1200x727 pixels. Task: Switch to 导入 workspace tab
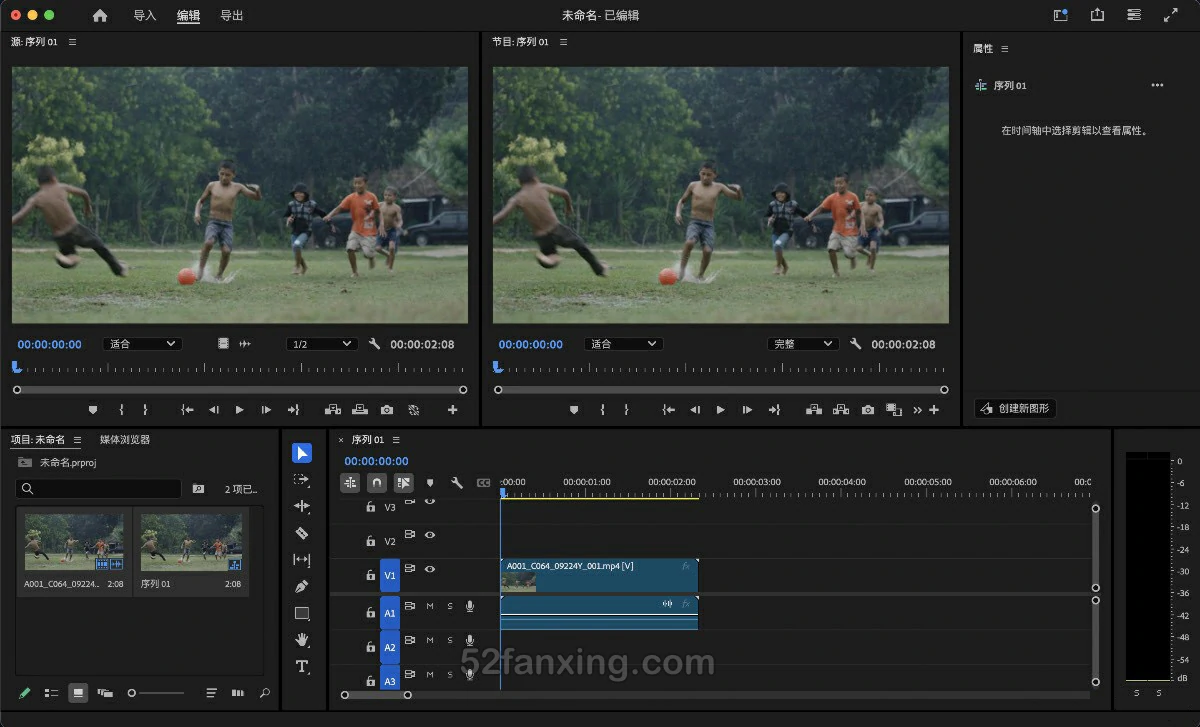tap(145, 16)
